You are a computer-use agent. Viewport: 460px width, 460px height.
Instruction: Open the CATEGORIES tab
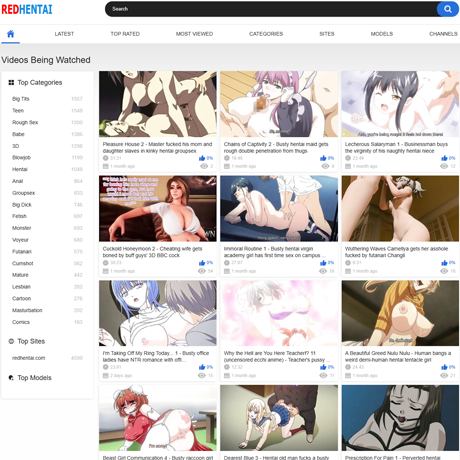(x=266, y=34)
